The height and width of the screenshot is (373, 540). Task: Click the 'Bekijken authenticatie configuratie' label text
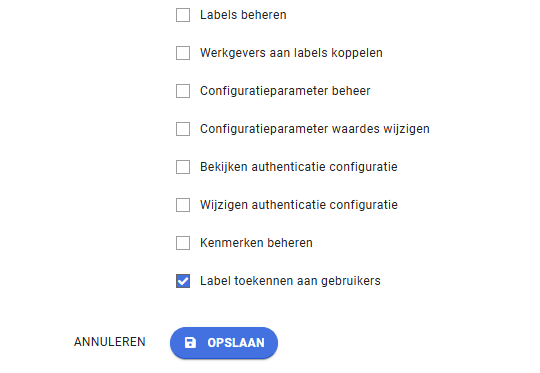pyautogui.click(x=299, y=167)
